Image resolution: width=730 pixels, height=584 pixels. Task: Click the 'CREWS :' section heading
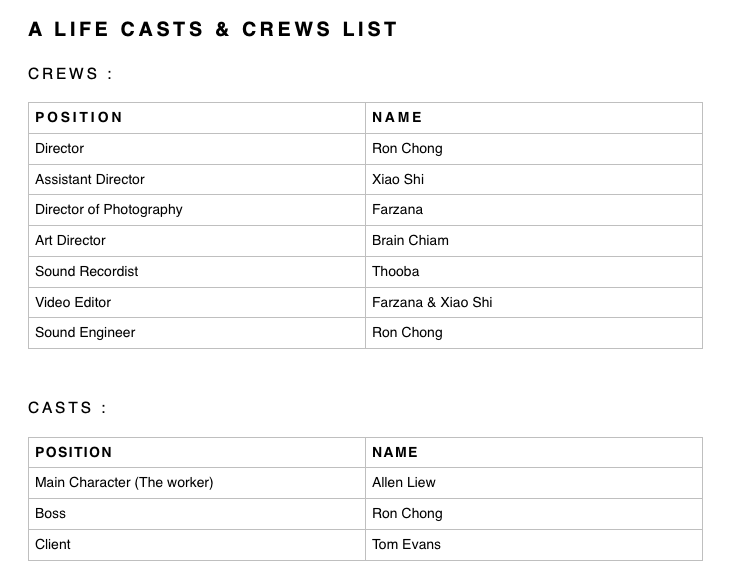point(70,74)
